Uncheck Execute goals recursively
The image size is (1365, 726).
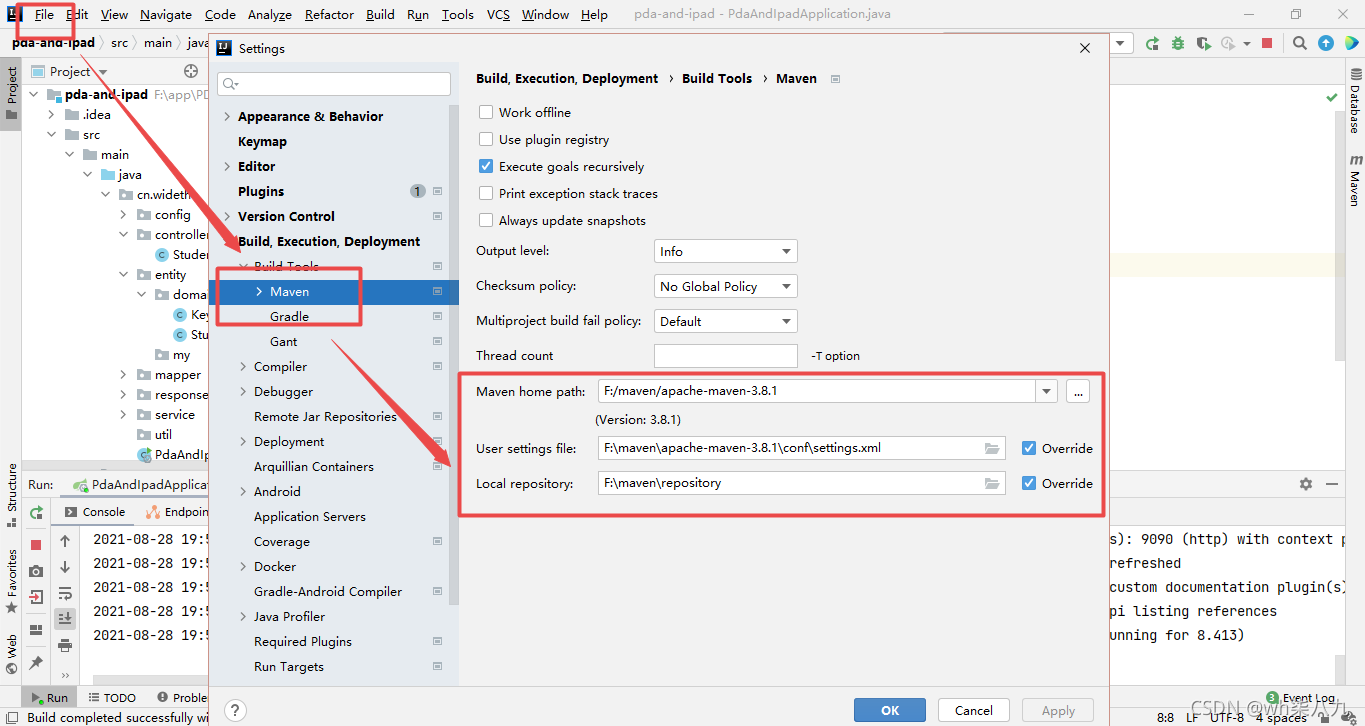486,166
